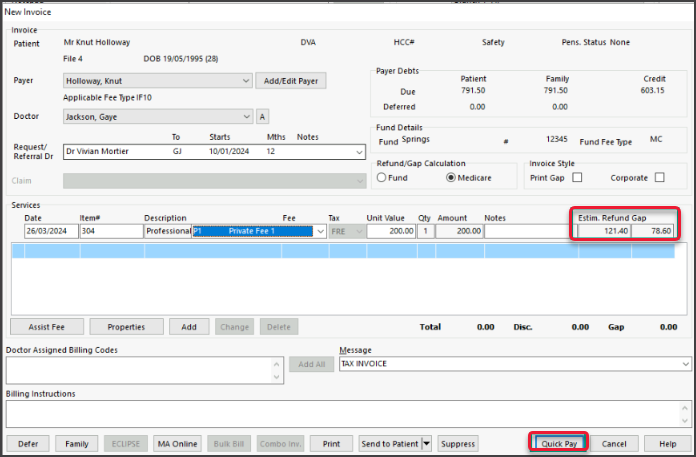The image size is (696, 457).
Task: Open the disabled Claim dropdown
Action: click(x=214, y=181)
